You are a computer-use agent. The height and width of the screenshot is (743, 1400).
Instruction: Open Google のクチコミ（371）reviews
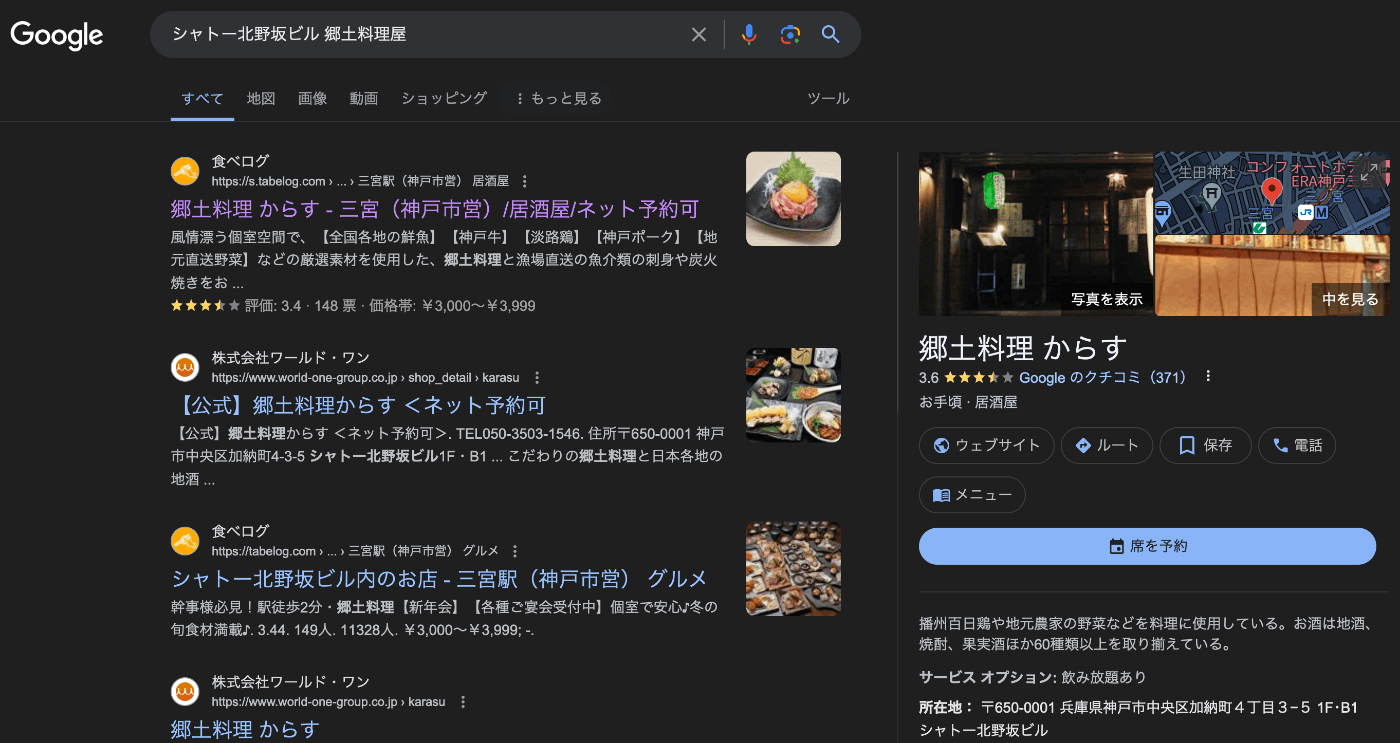tap(1102, 377)
